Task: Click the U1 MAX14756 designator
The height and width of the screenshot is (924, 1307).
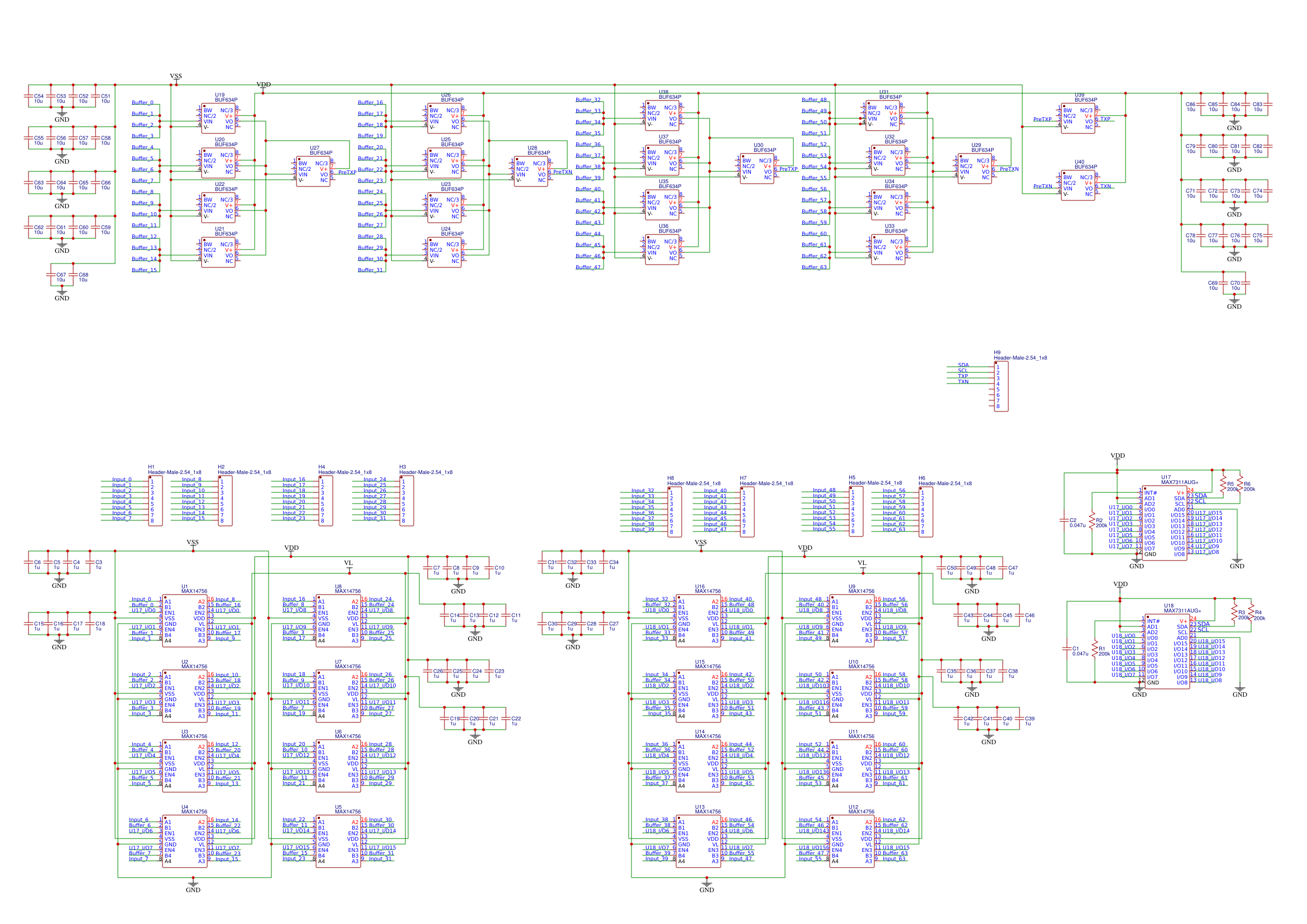Action: (194, 589)
